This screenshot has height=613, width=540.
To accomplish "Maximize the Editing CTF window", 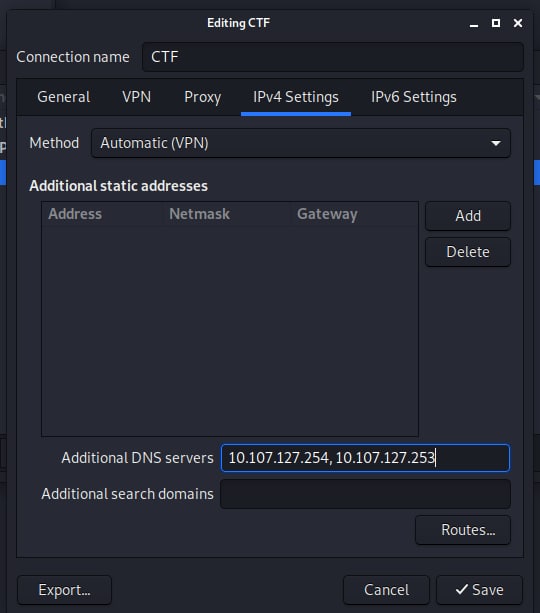I will pos(496,23).
